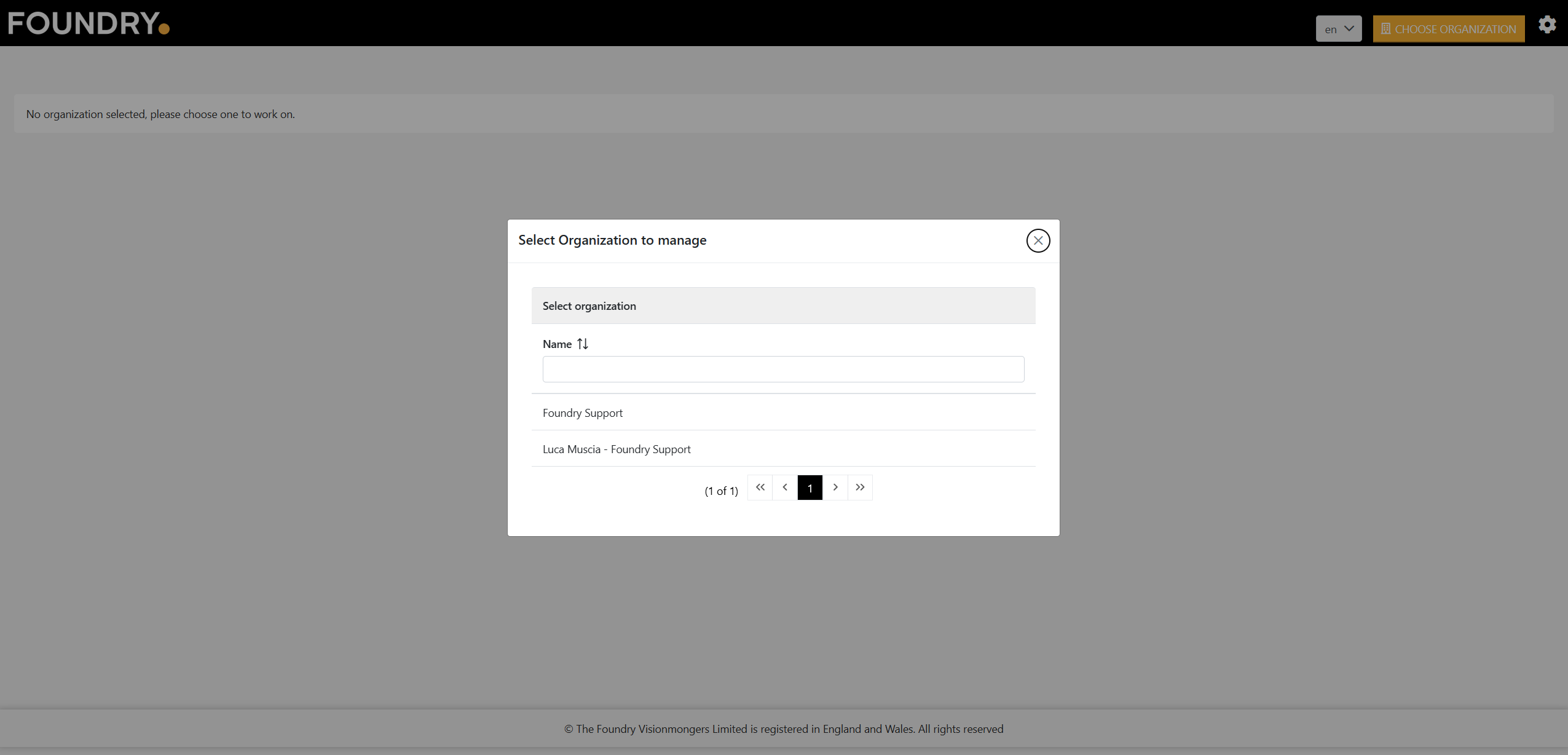Click the Foundry logo
This screenshot has height=755, width=1568.
89,23
